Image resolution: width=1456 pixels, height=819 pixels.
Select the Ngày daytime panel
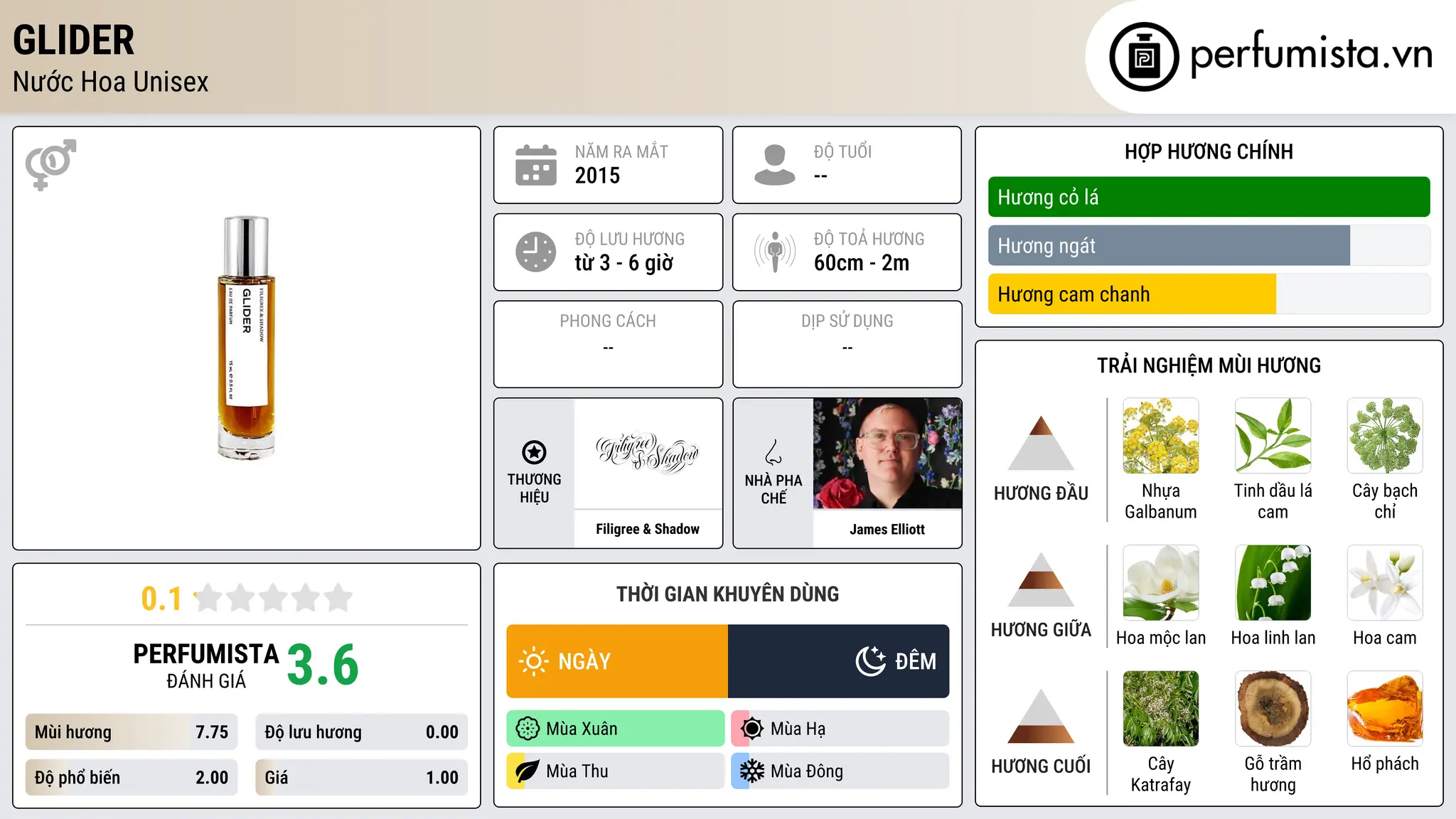(617, 661)
